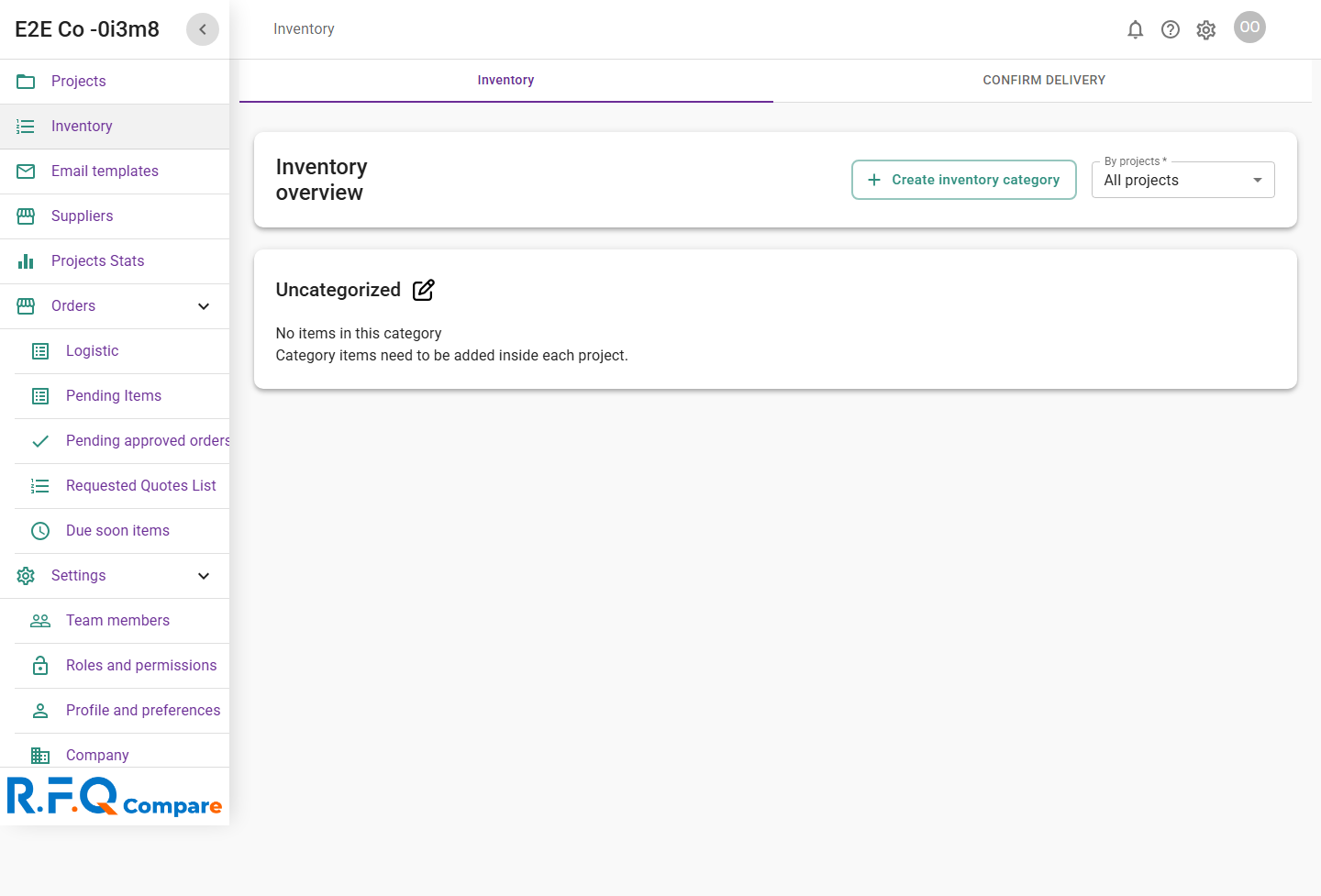Click the Email templates envelope icon
The width and height of the screenshot is (1321, 896).
tap(26, 171)
